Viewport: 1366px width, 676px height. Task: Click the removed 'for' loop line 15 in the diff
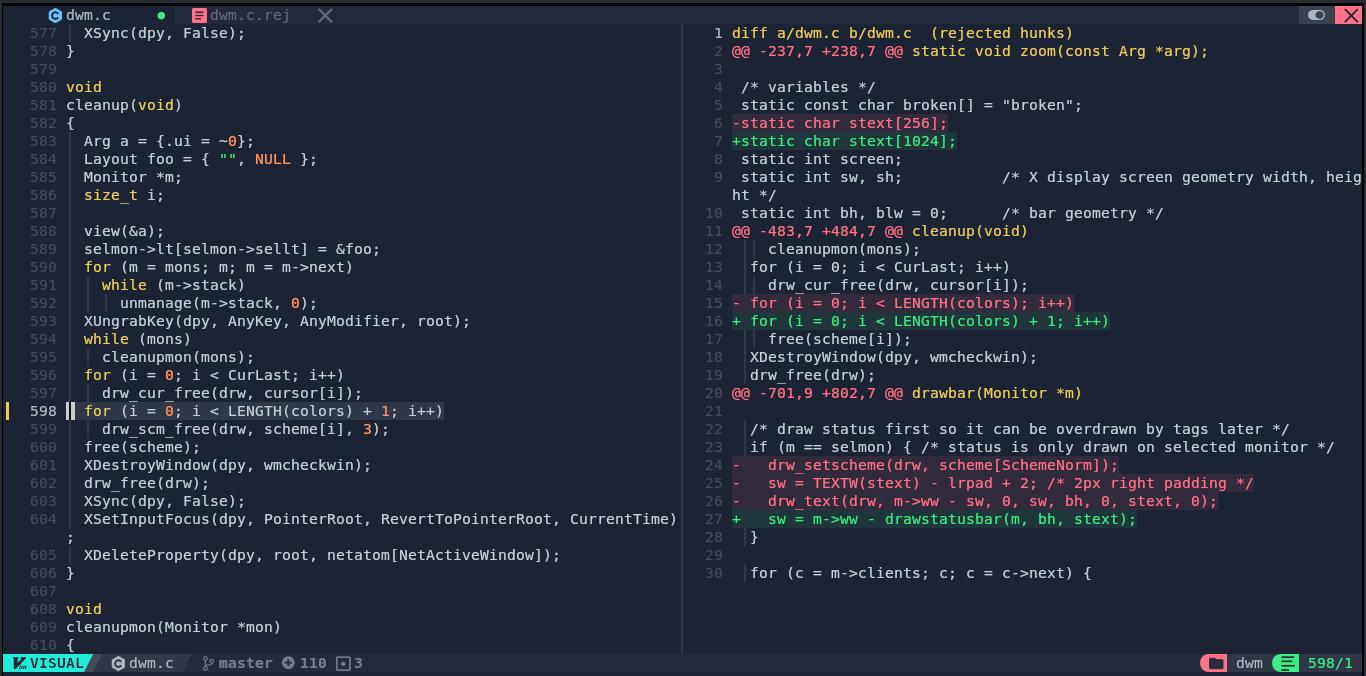(x=902, y=303)
